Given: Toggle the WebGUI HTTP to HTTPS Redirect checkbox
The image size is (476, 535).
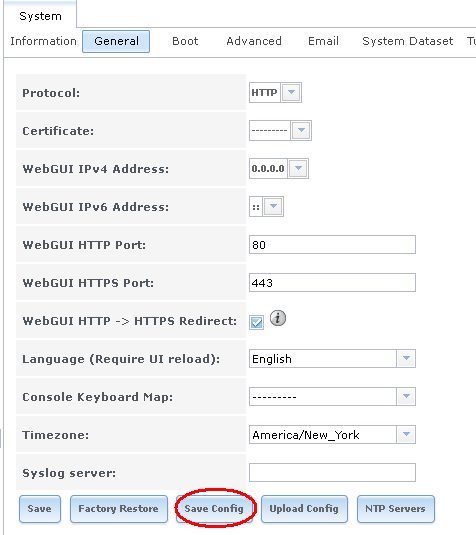Looking at the screenshot, I should [256, 322].
